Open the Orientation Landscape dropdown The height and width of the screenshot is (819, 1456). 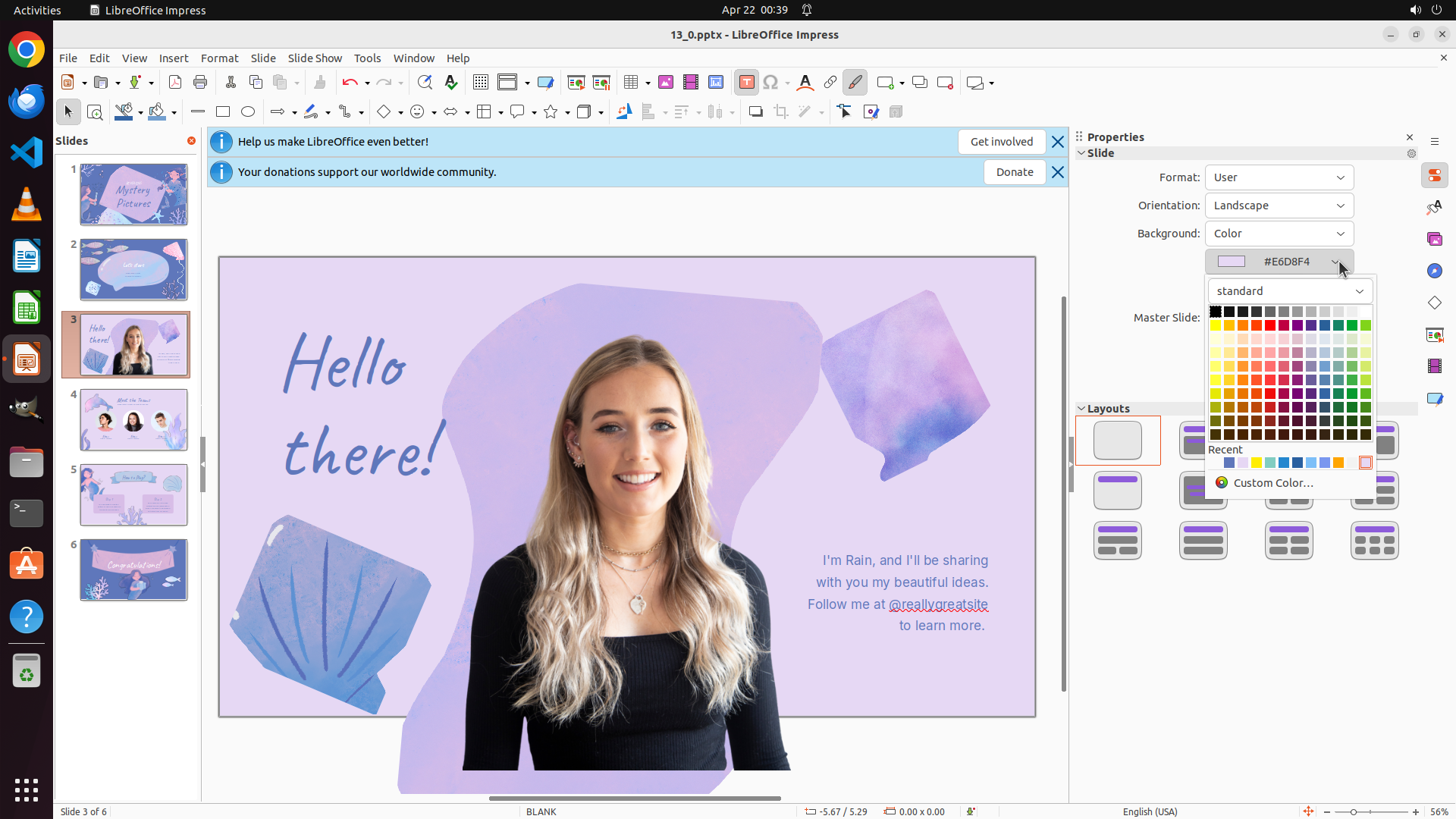[1279, 206]
